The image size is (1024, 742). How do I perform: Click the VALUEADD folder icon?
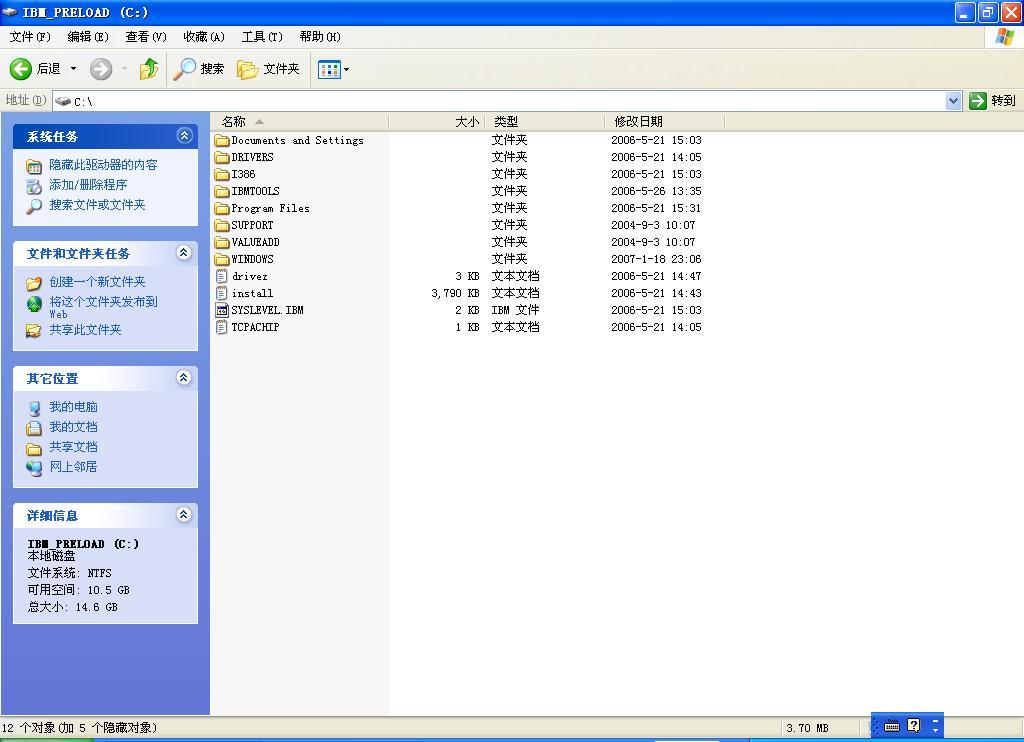(x=222, y=242)
